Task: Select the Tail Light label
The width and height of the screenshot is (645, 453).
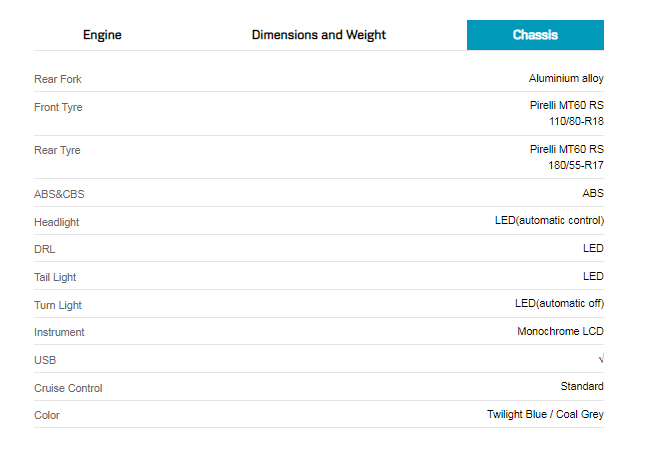Action: click(55, 277)
